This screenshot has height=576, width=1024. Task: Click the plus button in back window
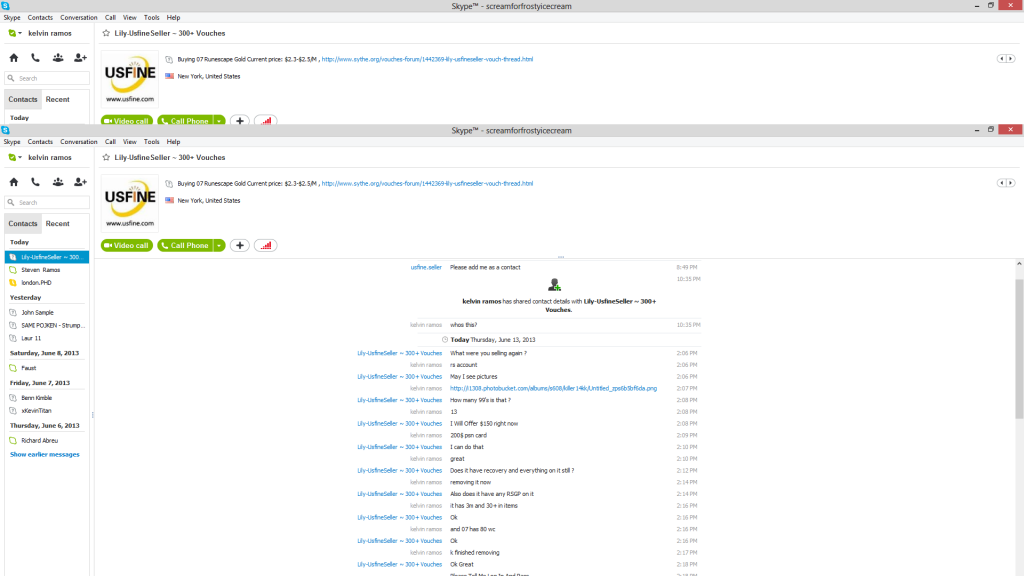[240, 121]
